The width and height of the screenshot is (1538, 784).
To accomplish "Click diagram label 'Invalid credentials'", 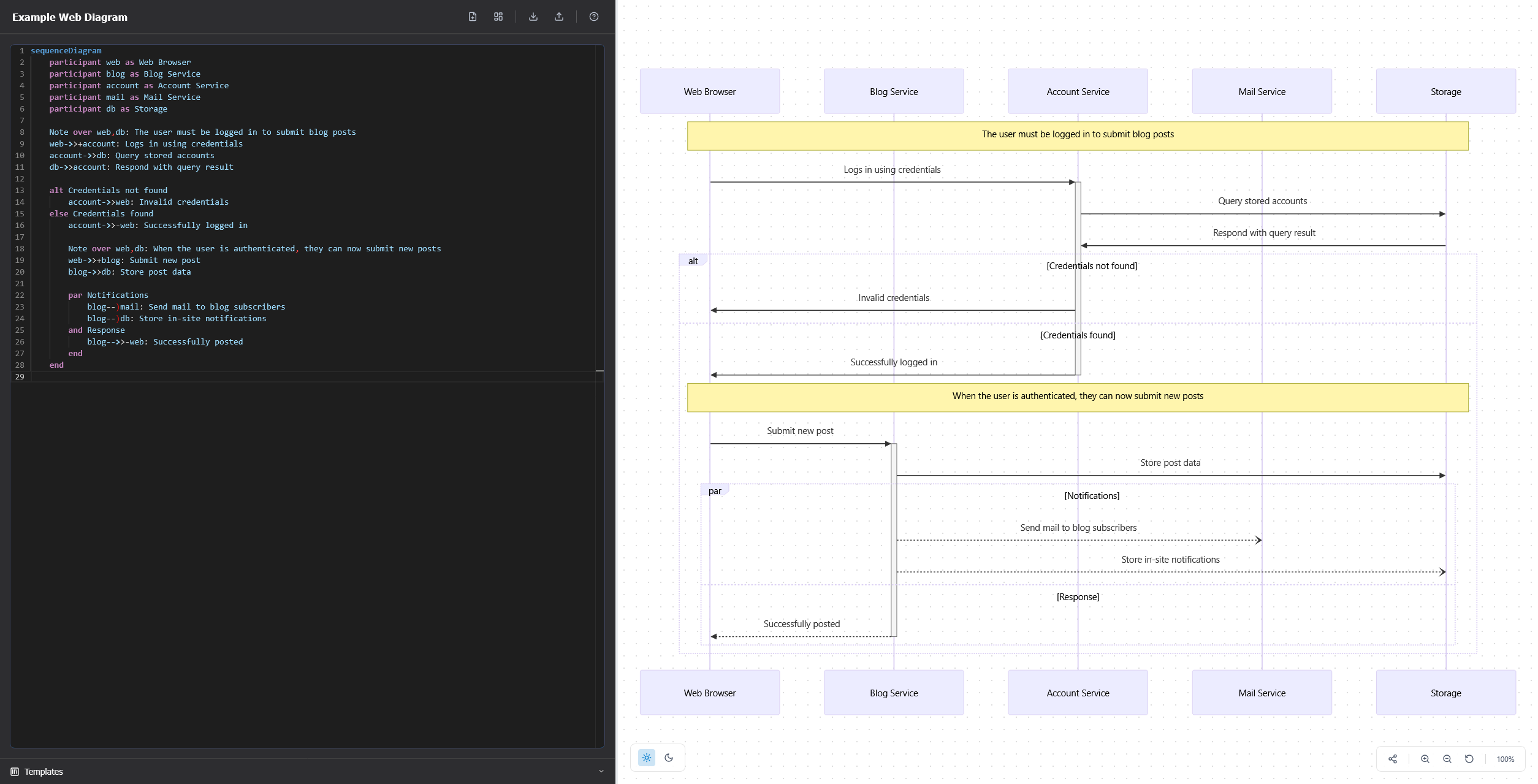I will coord(894,298).
